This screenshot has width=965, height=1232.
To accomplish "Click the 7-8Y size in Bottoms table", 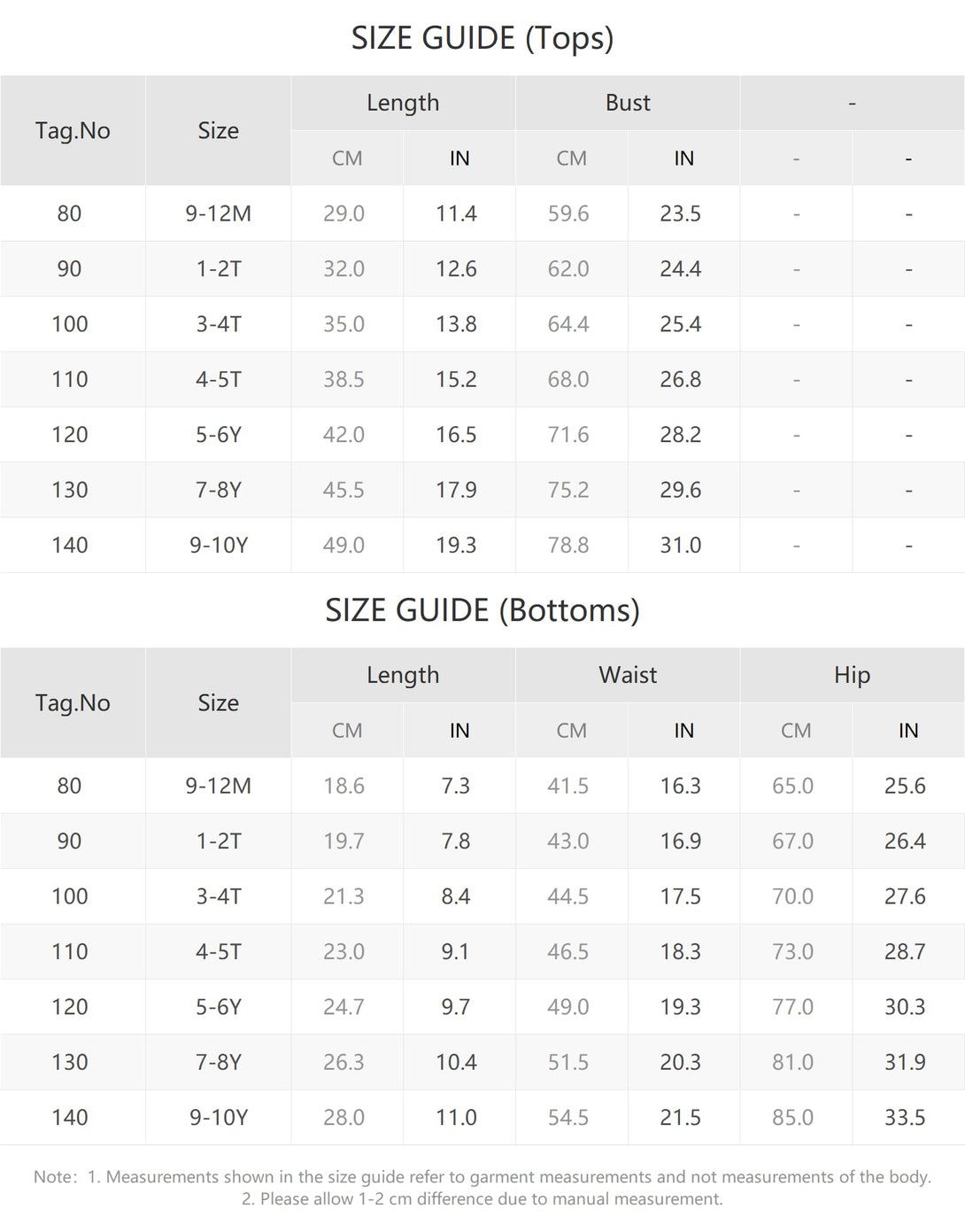I will coord(218,1062).
